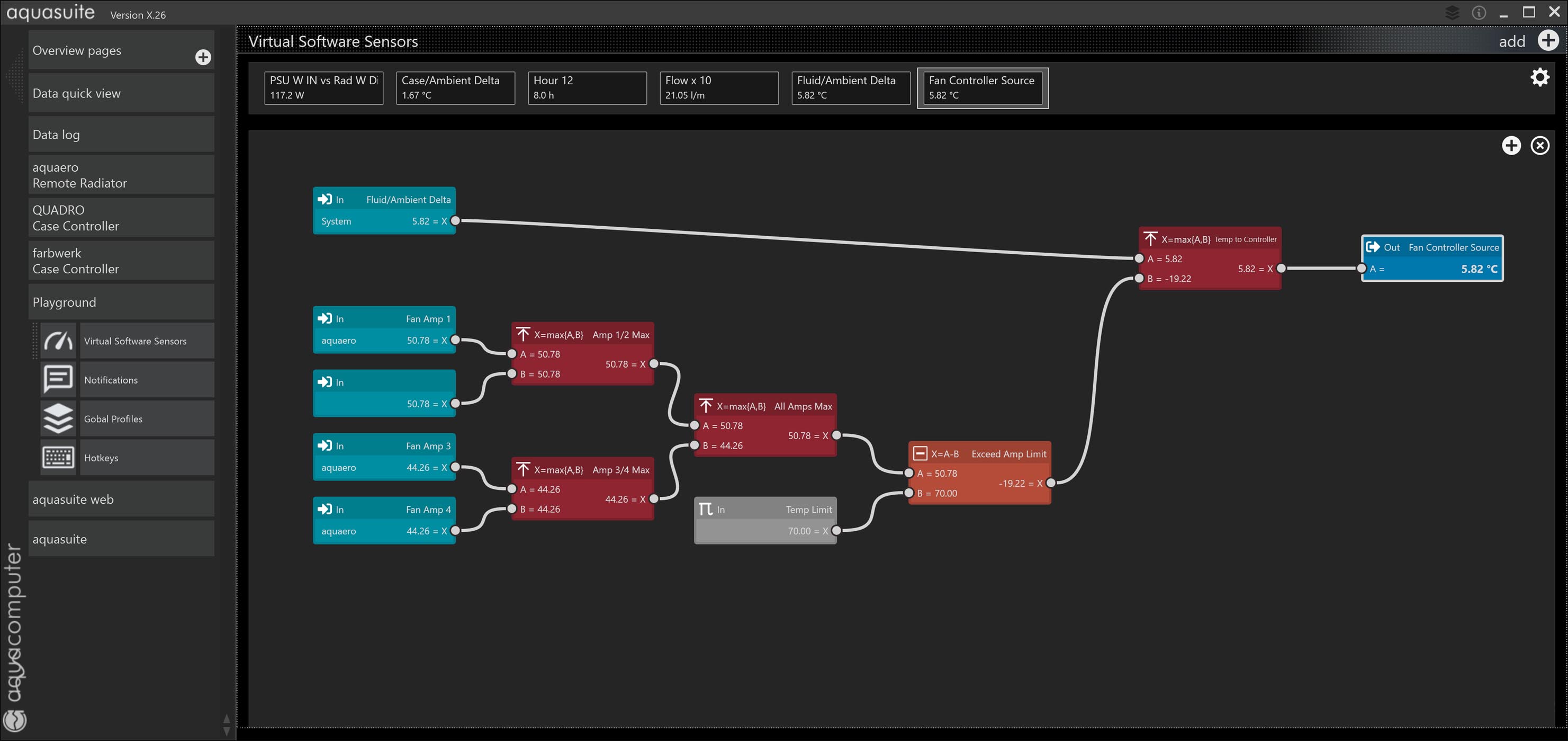Open the gear settings icon
The width and height of the screenshot is (1568, 741).
pyautogui.click(x=1539, y=77)
